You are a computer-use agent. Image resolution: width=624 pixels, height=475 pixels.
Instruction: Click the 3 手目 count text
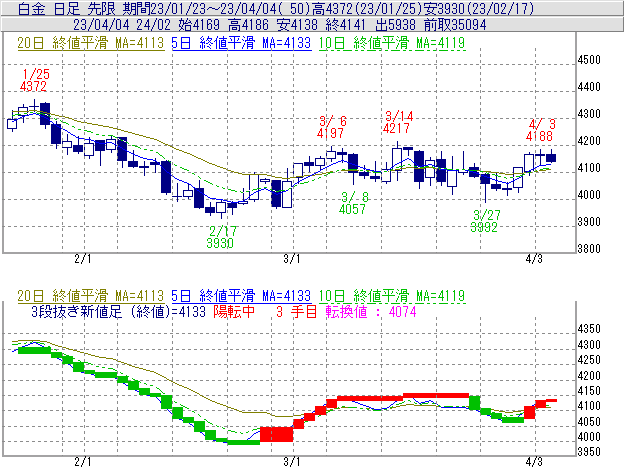coord(296,311)
